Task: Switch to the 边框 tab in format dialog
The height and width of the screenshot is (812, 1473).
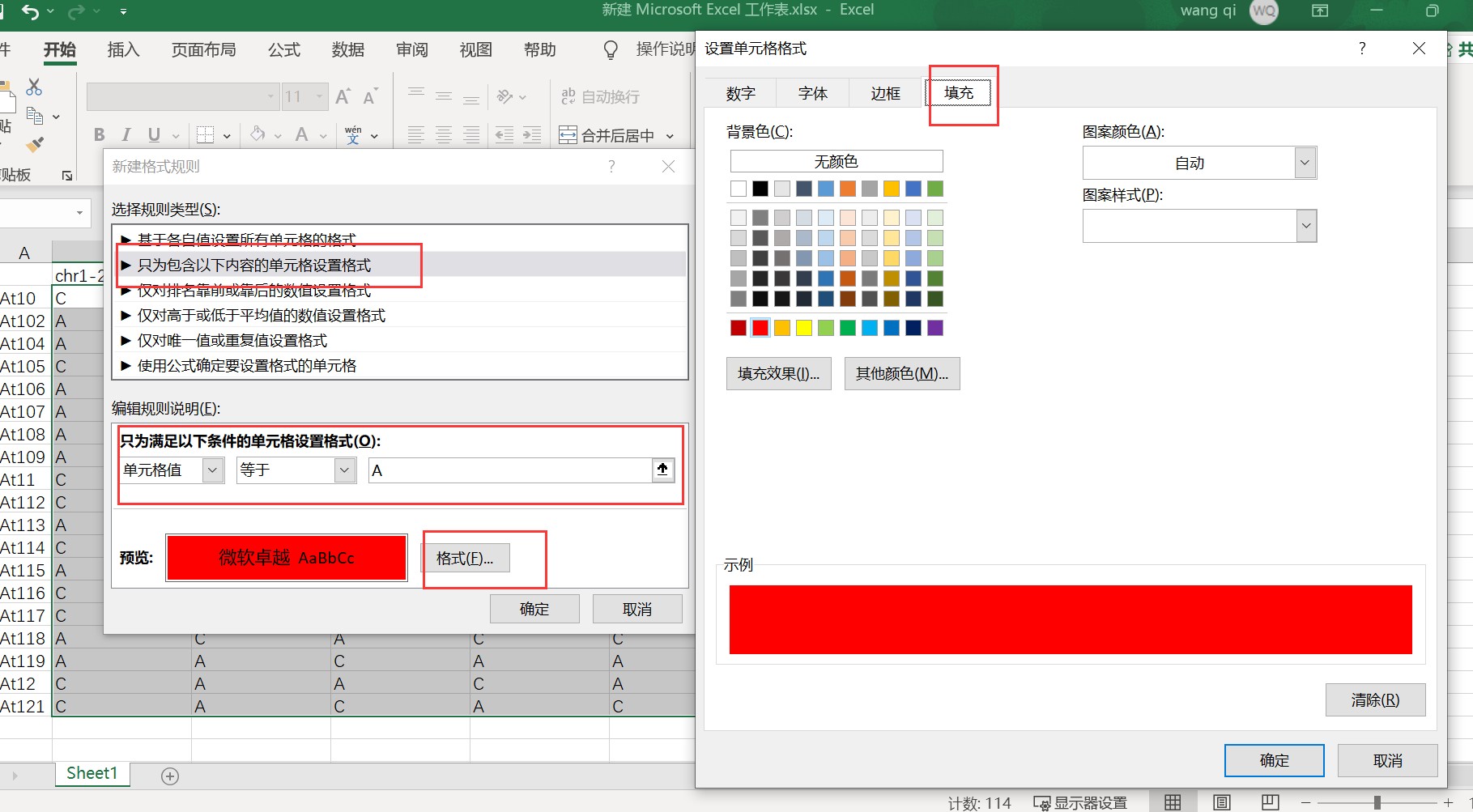Action: click(886, 93)
